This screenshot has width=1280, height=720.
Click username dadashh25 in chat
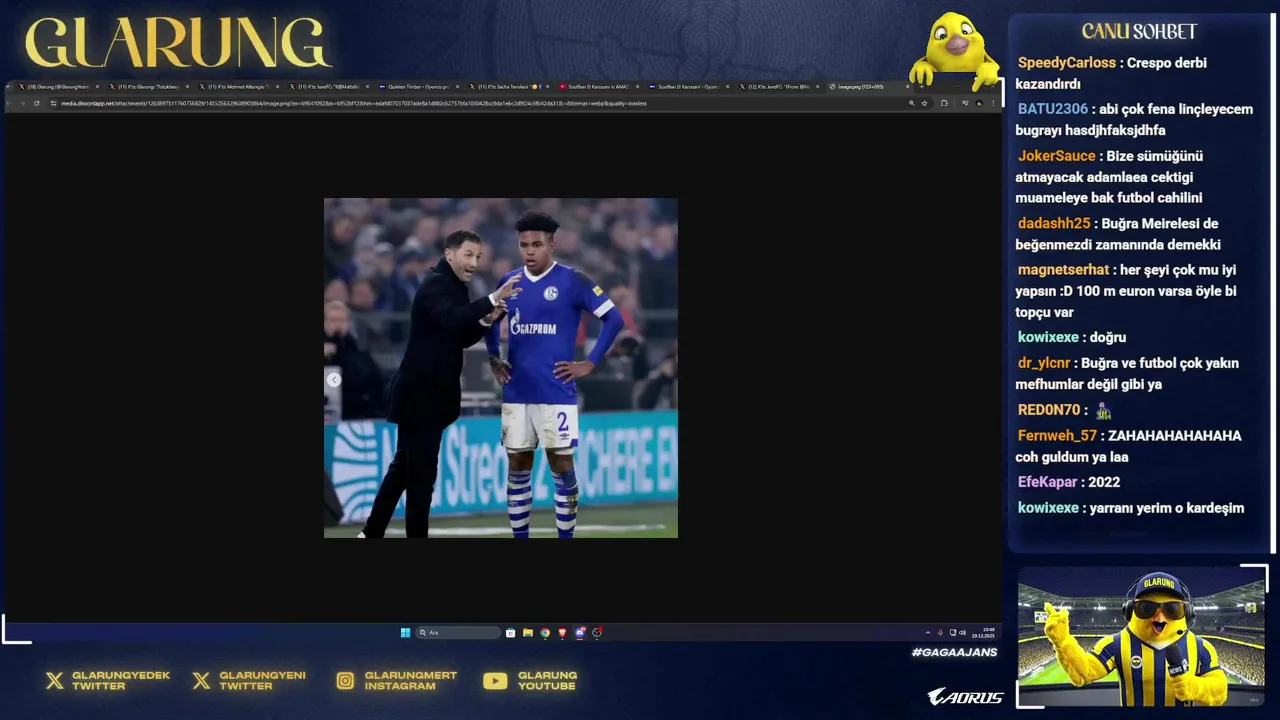(x=1054, y=224)
